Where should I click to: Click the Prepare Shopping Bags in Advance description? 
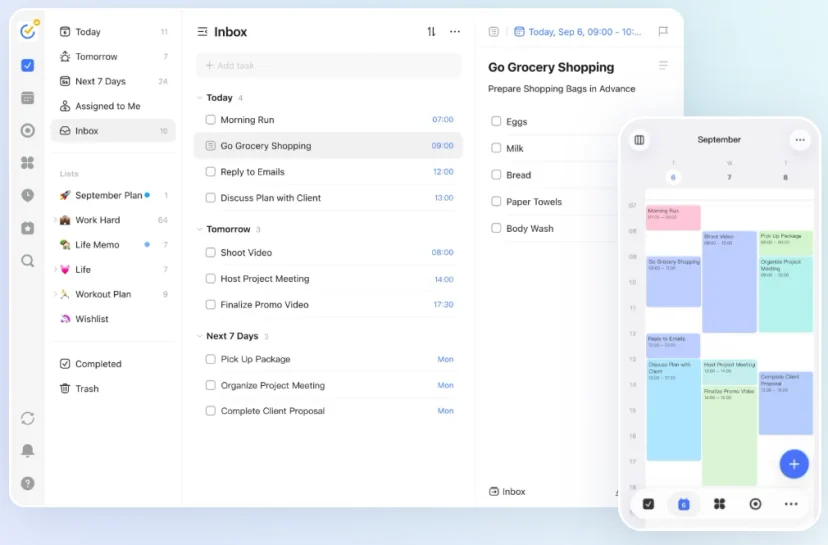[x=561, y=89]
